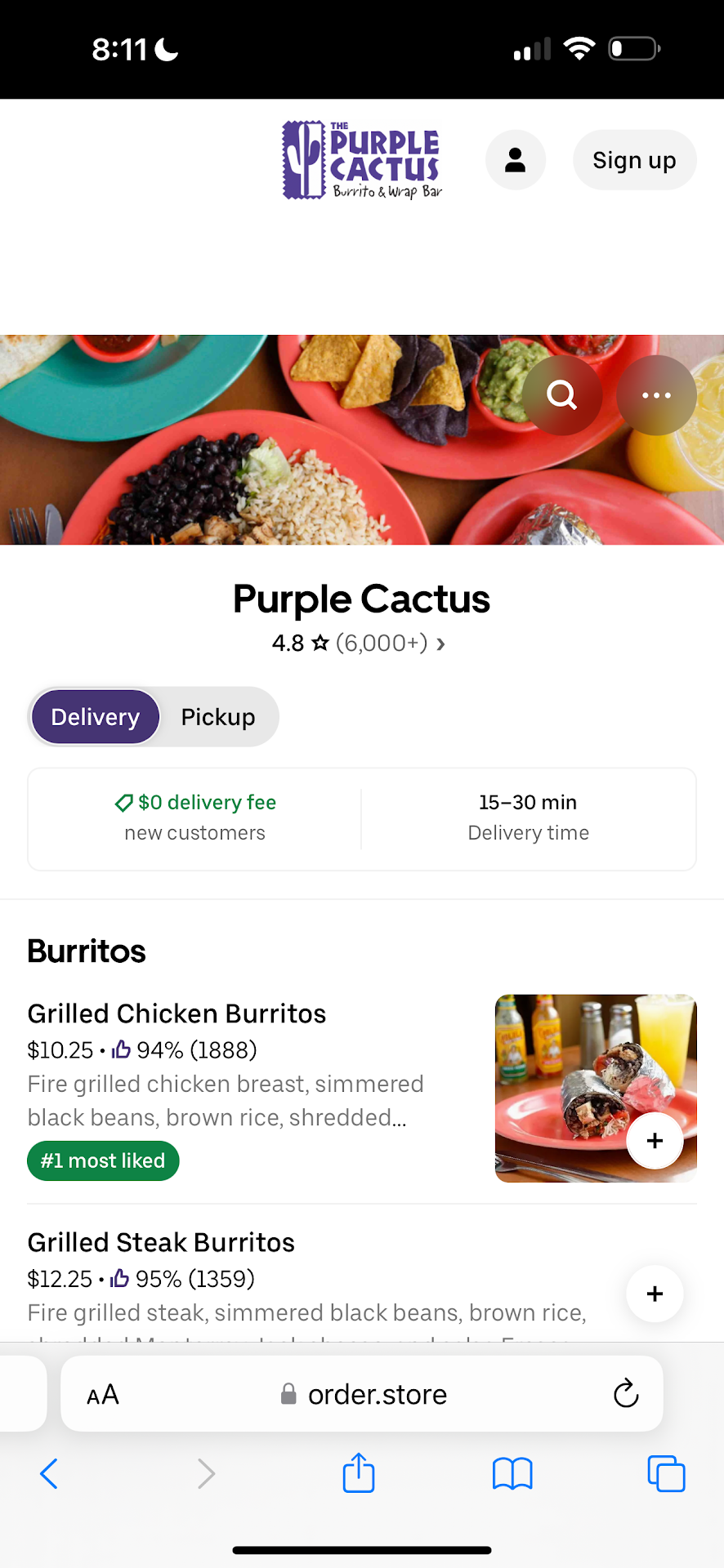Screen dimensions: 724x1568
Task: Switch to Pickup option
Action: click(218, 717)
